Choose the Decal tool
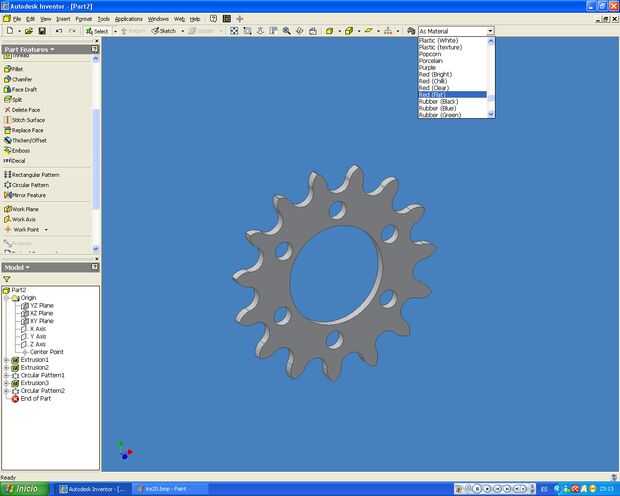This screenshot has width=620, height=496. pos(14,161)
